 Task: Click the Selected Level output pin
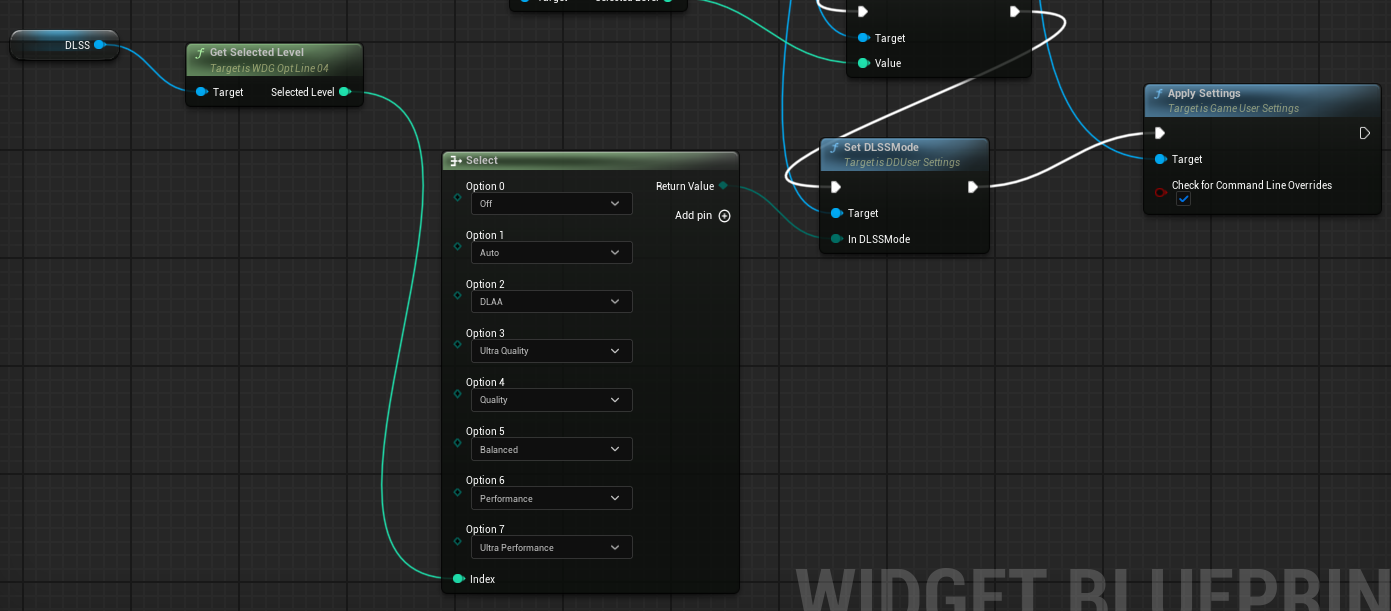[345, 92]
